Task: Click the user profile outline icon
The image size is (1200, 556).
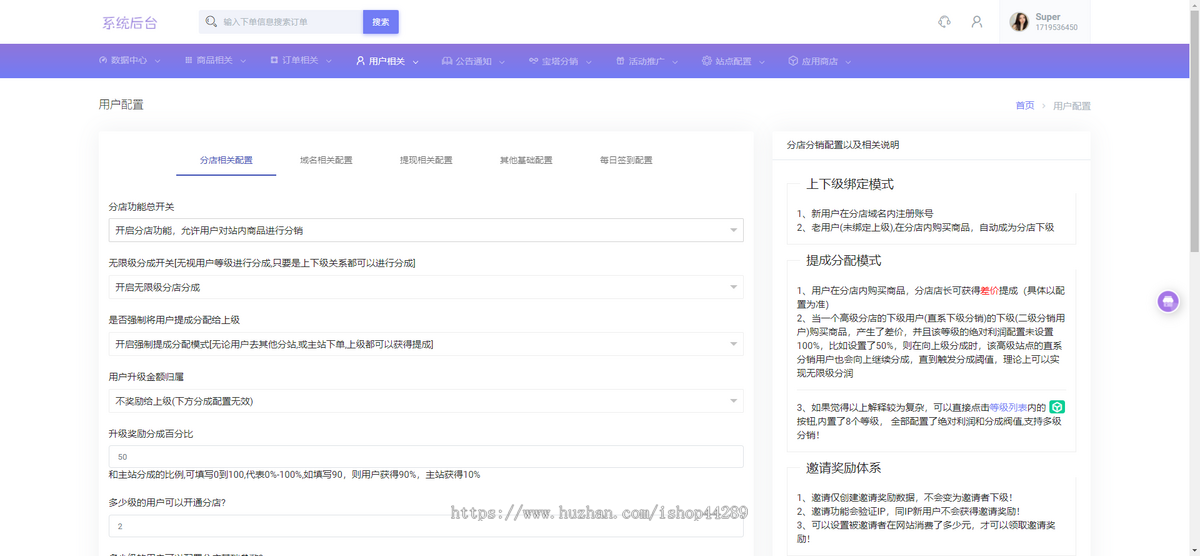Action: click(977, 22)
